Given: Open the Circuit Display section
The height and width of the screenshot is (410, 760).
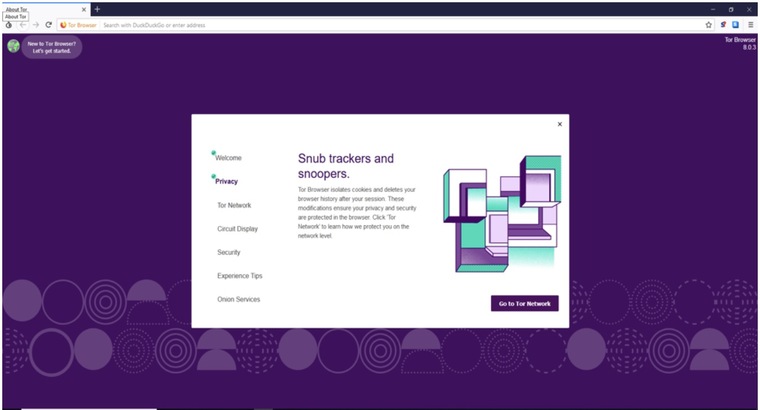Looking at the screenshot, I should [237, 228].
